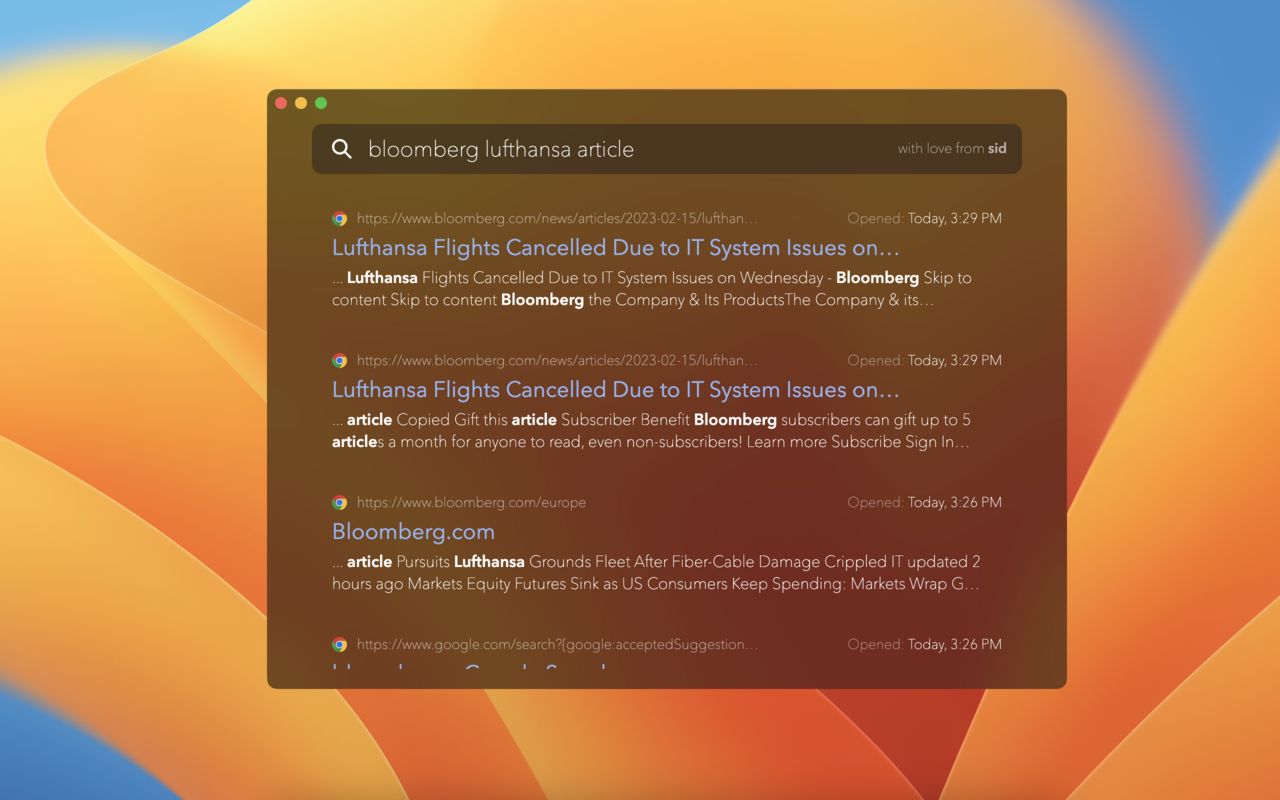Click the snippet about gifting up to 5 articles
Viewport: 1280px width, 800px height.
point(652,431)
